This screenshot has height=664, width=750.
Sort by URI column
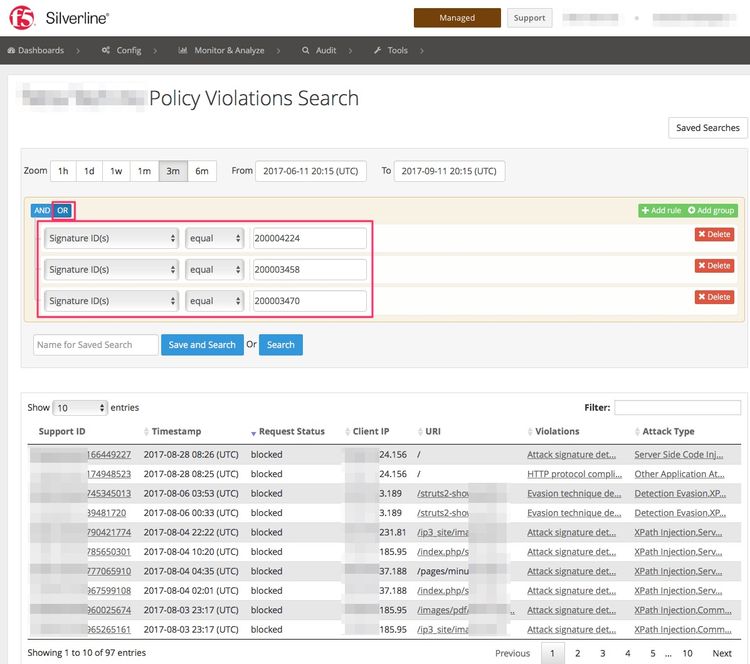coord(432,432)
